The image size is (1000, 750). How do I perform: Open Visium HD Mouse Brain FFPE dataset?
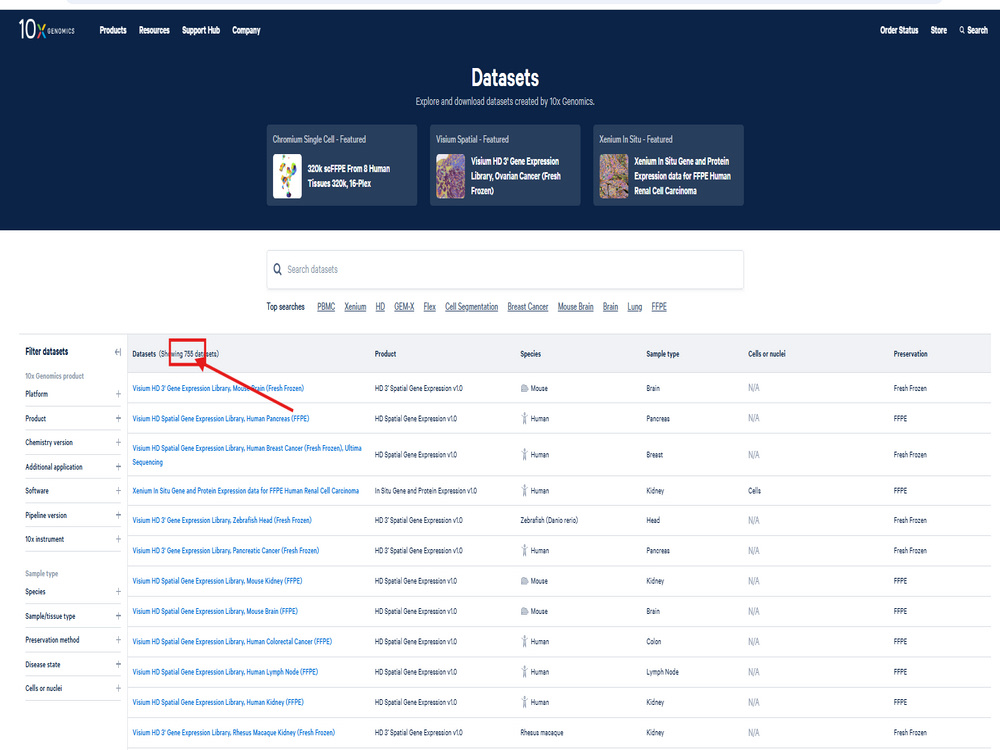pos(215,611)
